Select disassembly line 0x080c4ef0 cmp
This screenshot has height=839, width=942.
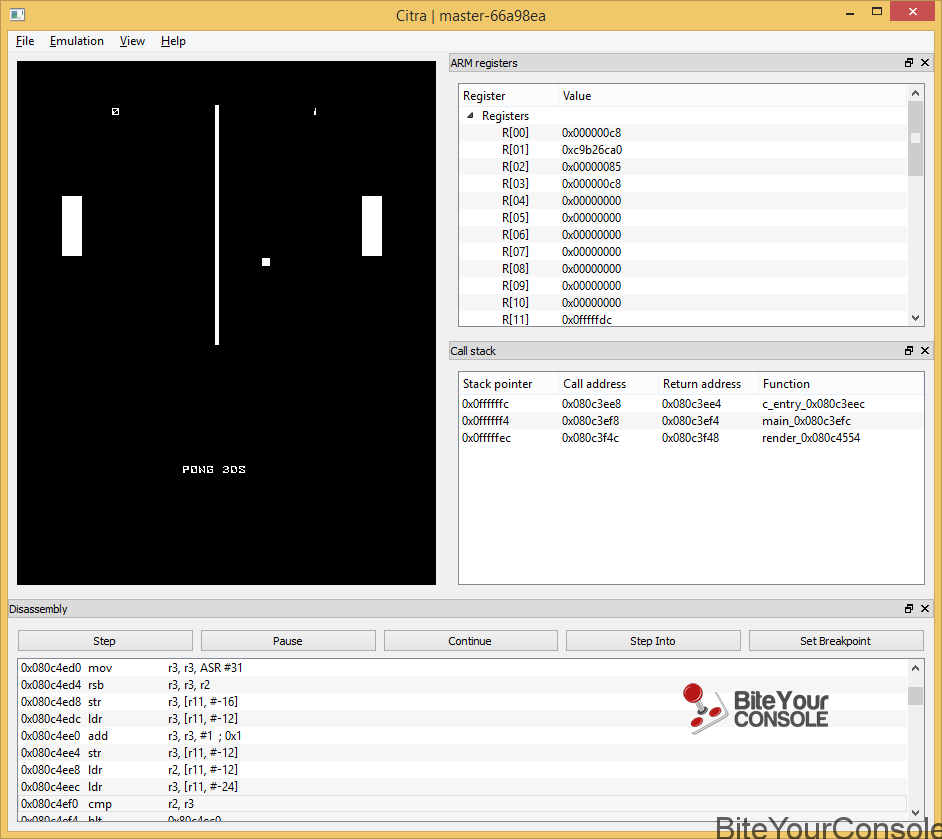click(x=462, y=804)
